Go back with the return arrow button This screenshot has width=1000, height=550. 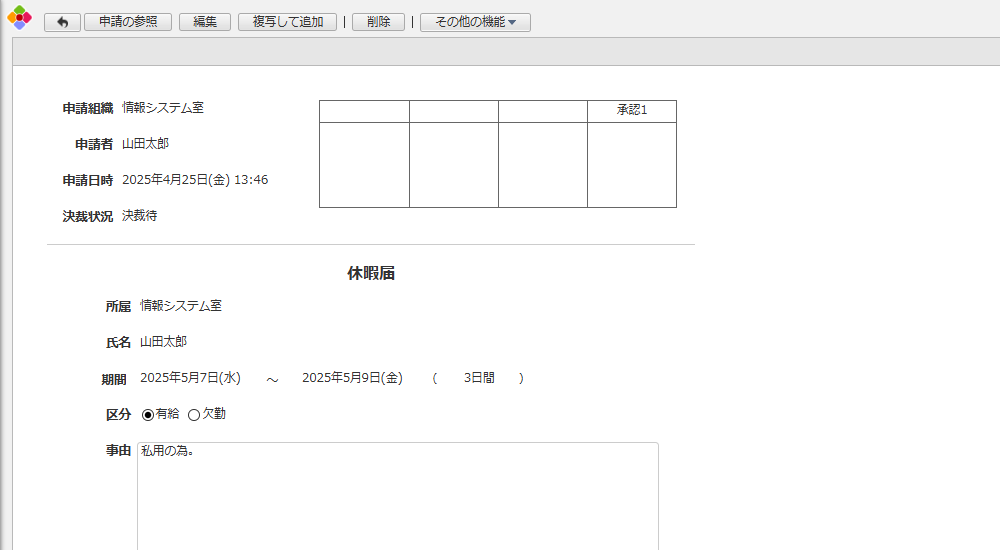tap(62, 22)
